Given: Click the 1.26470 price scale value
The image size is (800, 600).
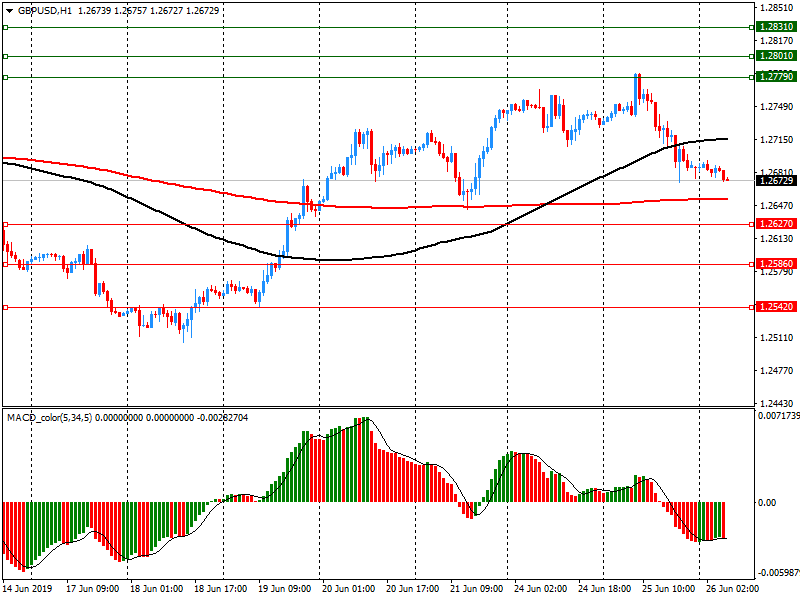Looking at the screenshot, I should (x=777, y=206).
